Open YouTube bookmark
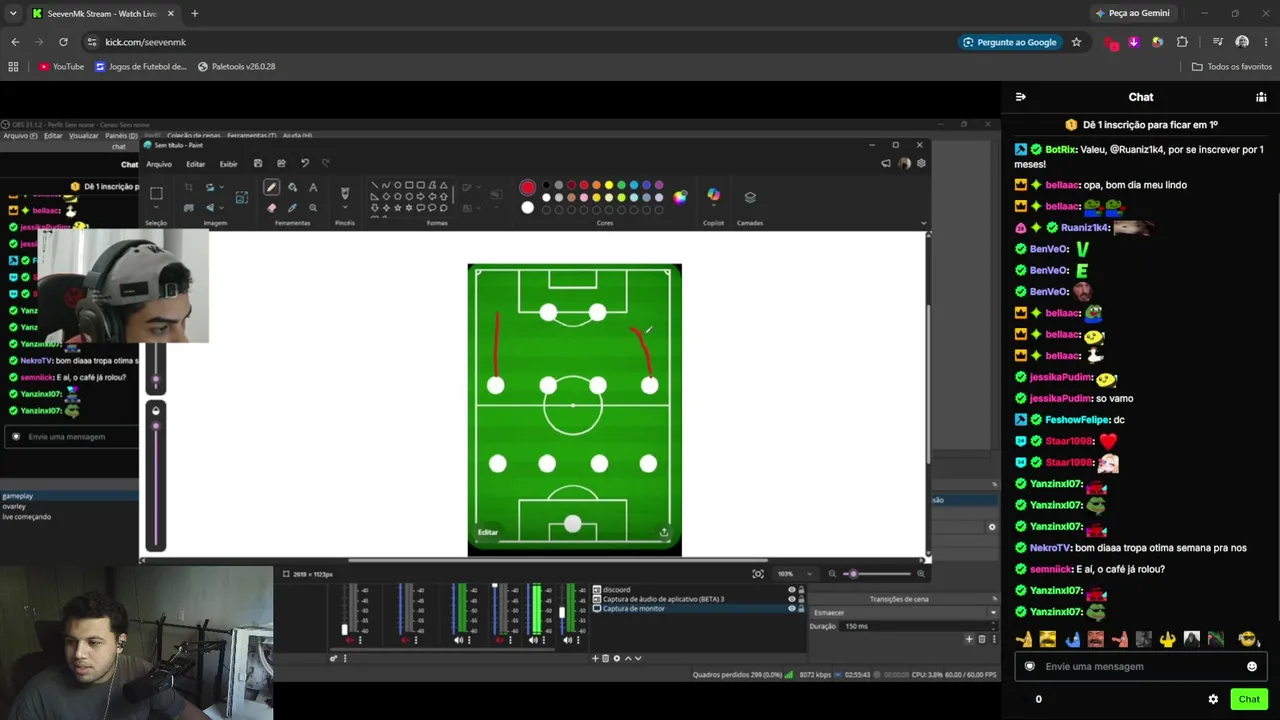Image resolution: width=1280 pixels, height=720 pixels. click(61, 66)
